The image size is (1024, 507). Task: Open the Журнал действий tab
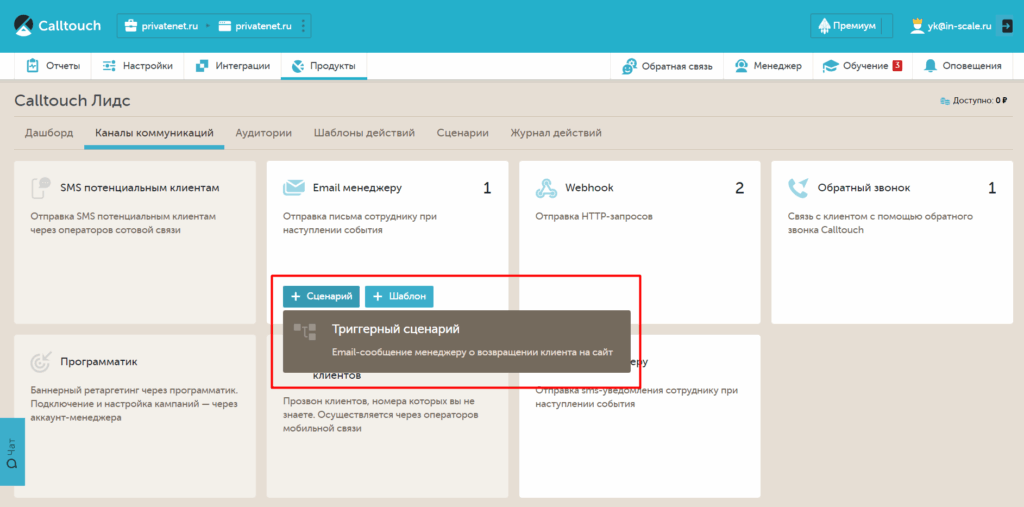556,133
